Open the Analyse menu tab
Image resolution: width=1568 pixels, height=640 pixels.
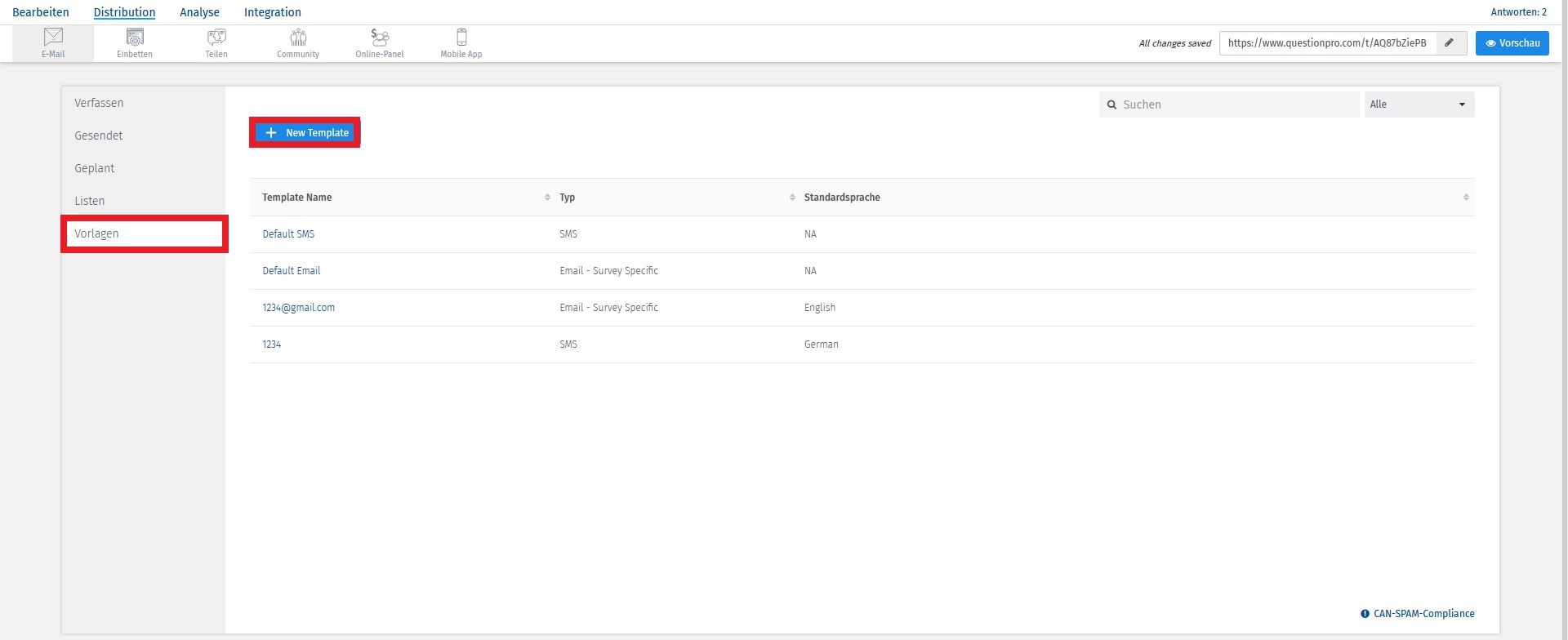coord(199,12)
